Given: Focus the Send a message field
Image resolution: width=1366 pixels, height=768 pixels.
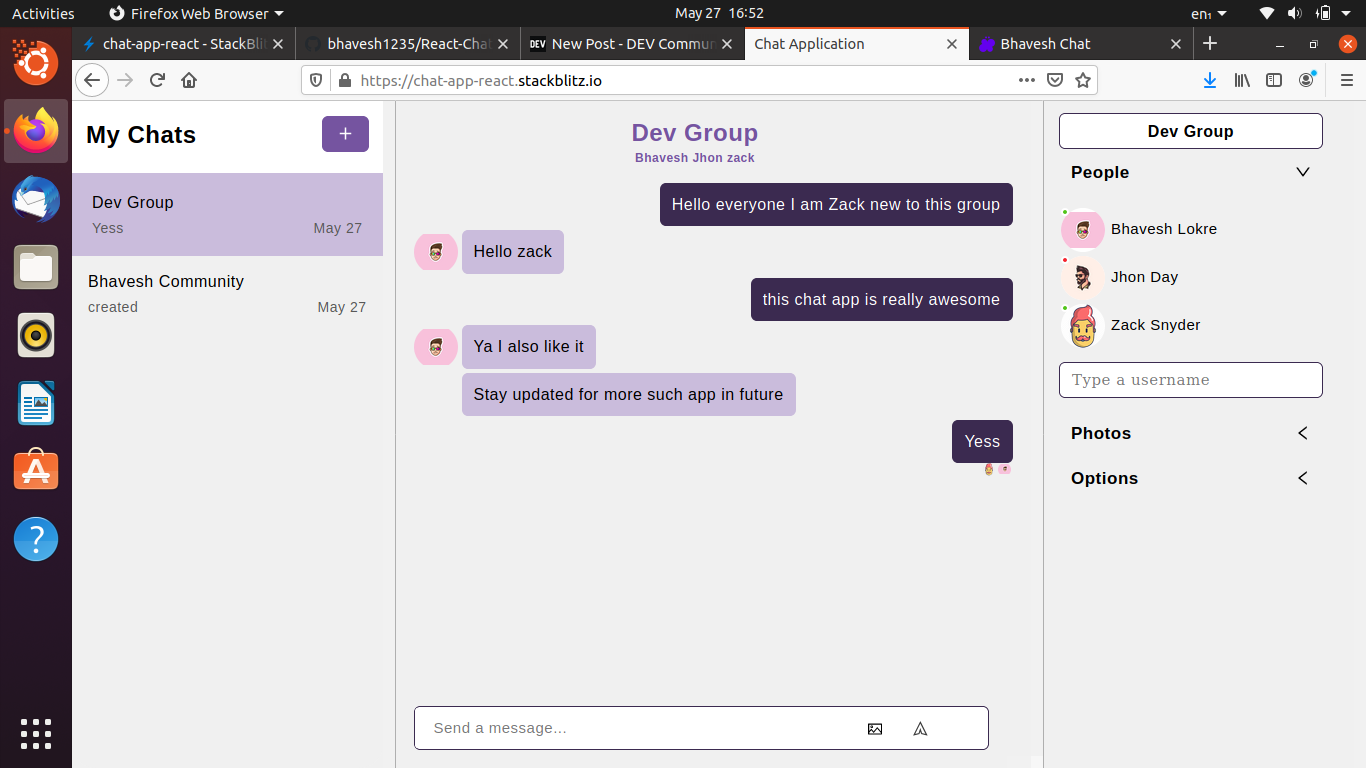Looking at the screenshot, I should tap(701, 728).
